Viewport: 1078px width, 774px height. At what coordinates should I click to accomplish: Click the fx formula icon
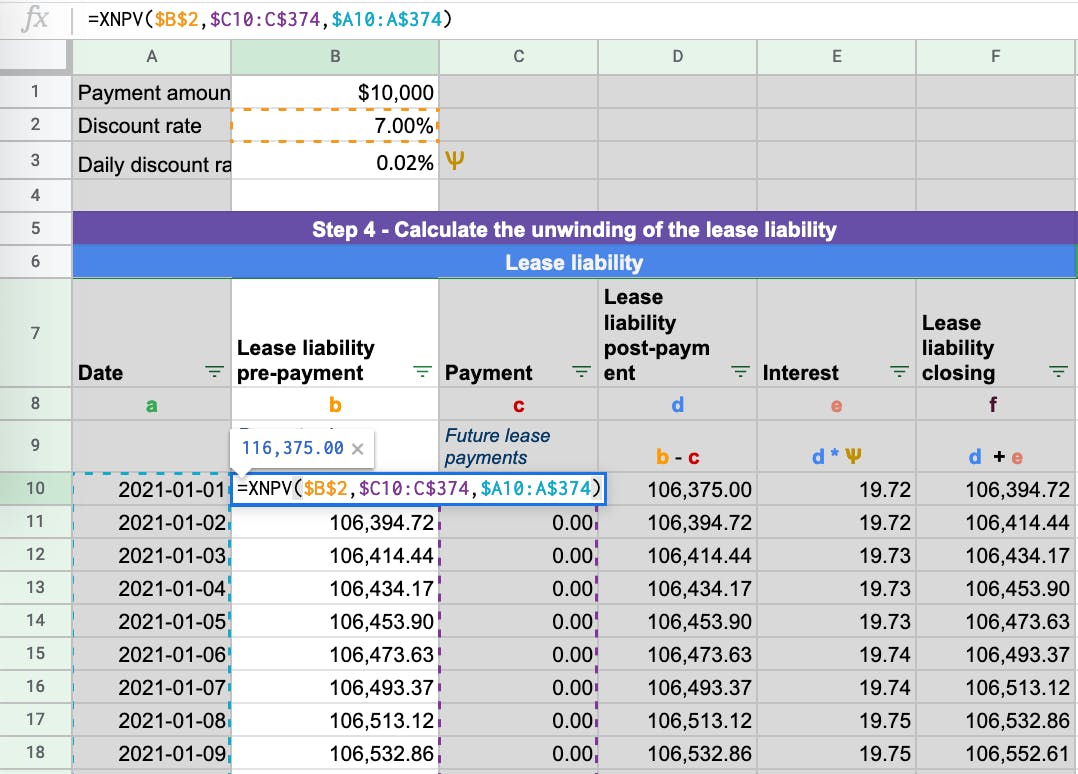point(36,16)
